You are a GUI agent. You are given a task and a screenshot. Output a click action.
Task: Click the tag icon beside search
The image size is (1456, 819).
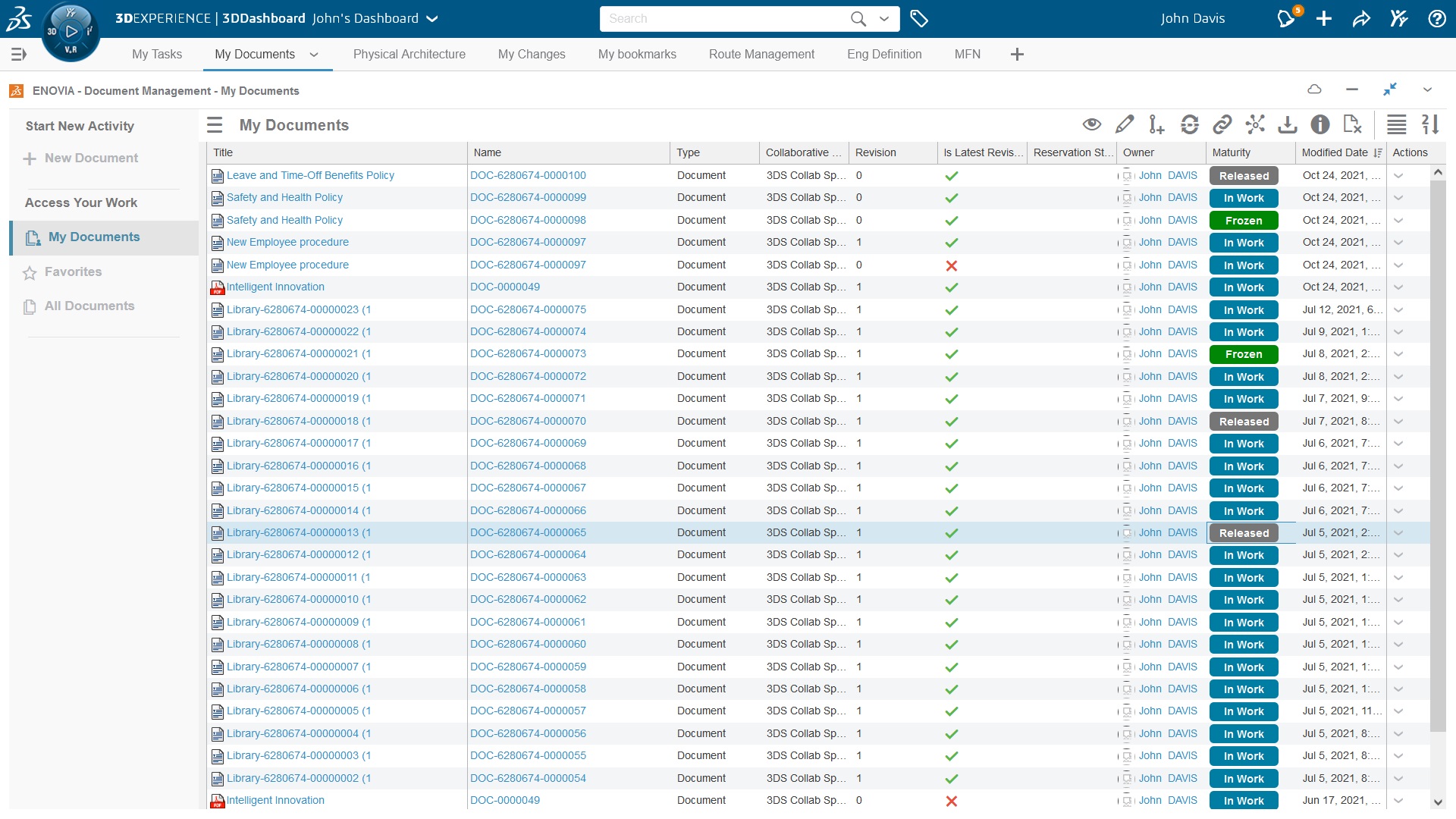(919, 19)
